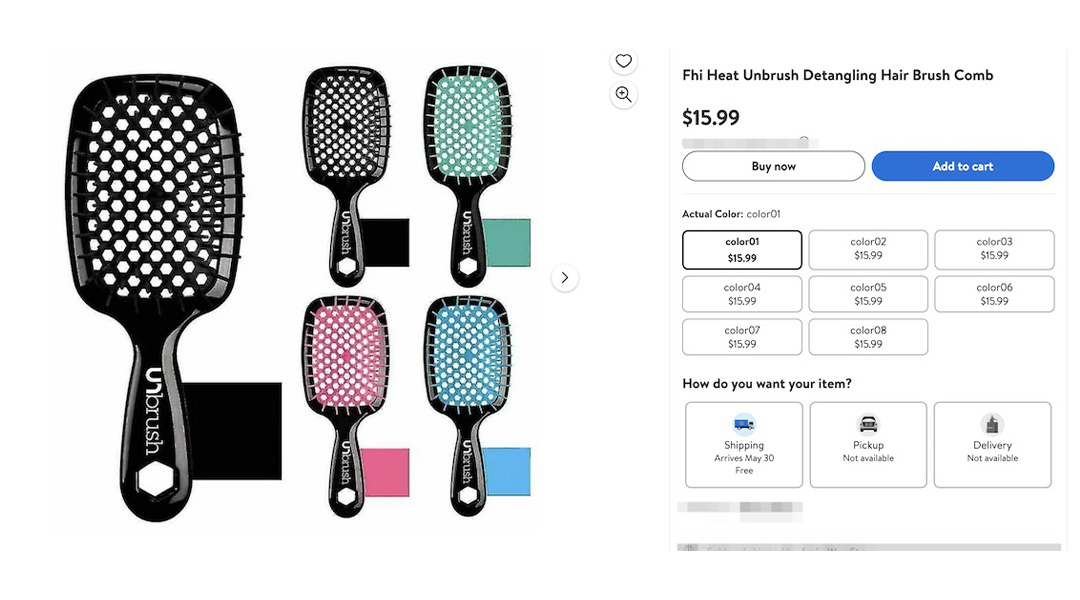The height and width of the screenshot is (600, 1080).
Task: Click the Pickup car icon
Action: point(869,424)
